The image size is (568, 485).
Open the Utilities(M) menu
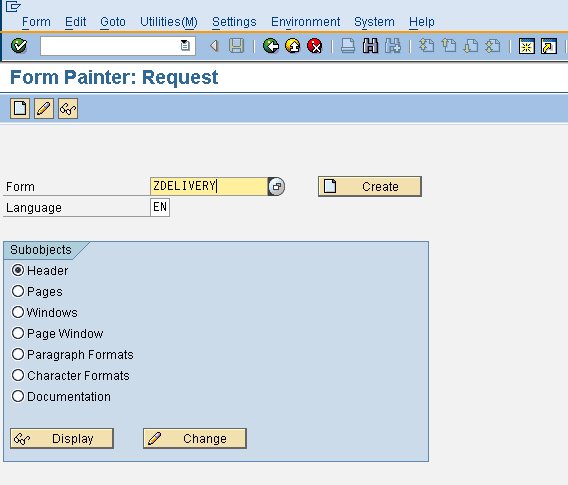169,22
